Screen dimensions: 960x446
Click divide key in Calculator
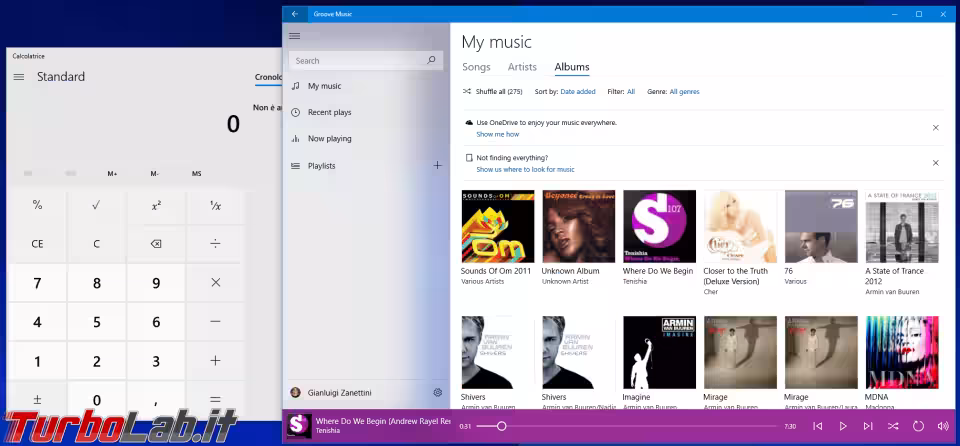(215, 244)
